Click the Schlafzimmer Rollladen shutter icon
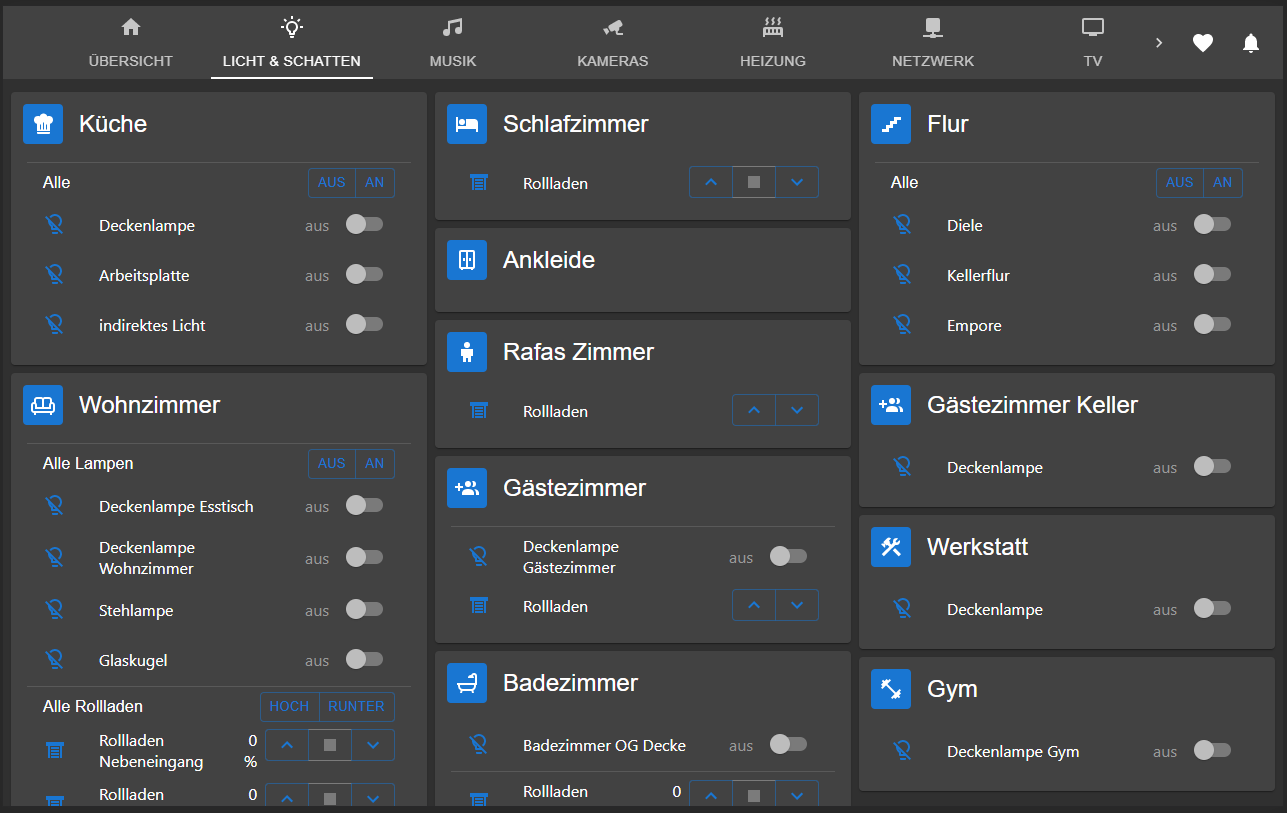 point(479,183)
